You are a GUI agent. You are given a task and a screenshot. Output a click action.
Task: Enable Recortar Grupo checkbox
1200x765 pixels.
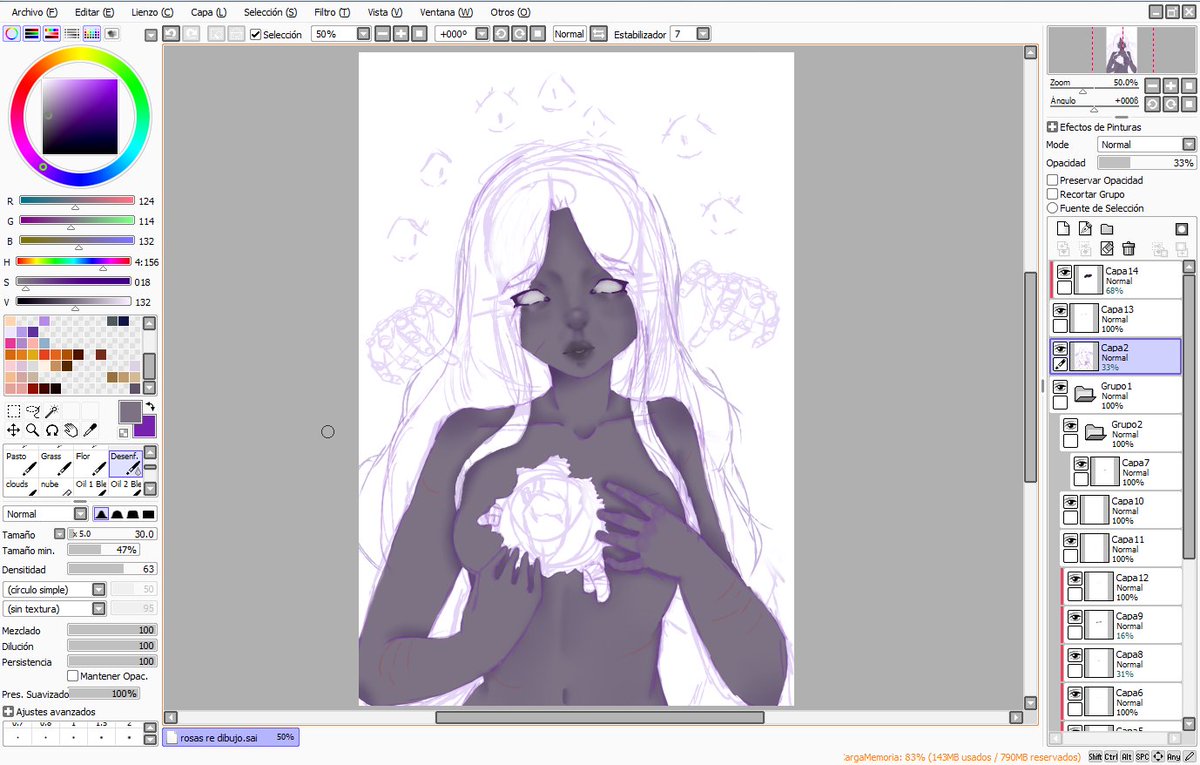coord(1052,194)
